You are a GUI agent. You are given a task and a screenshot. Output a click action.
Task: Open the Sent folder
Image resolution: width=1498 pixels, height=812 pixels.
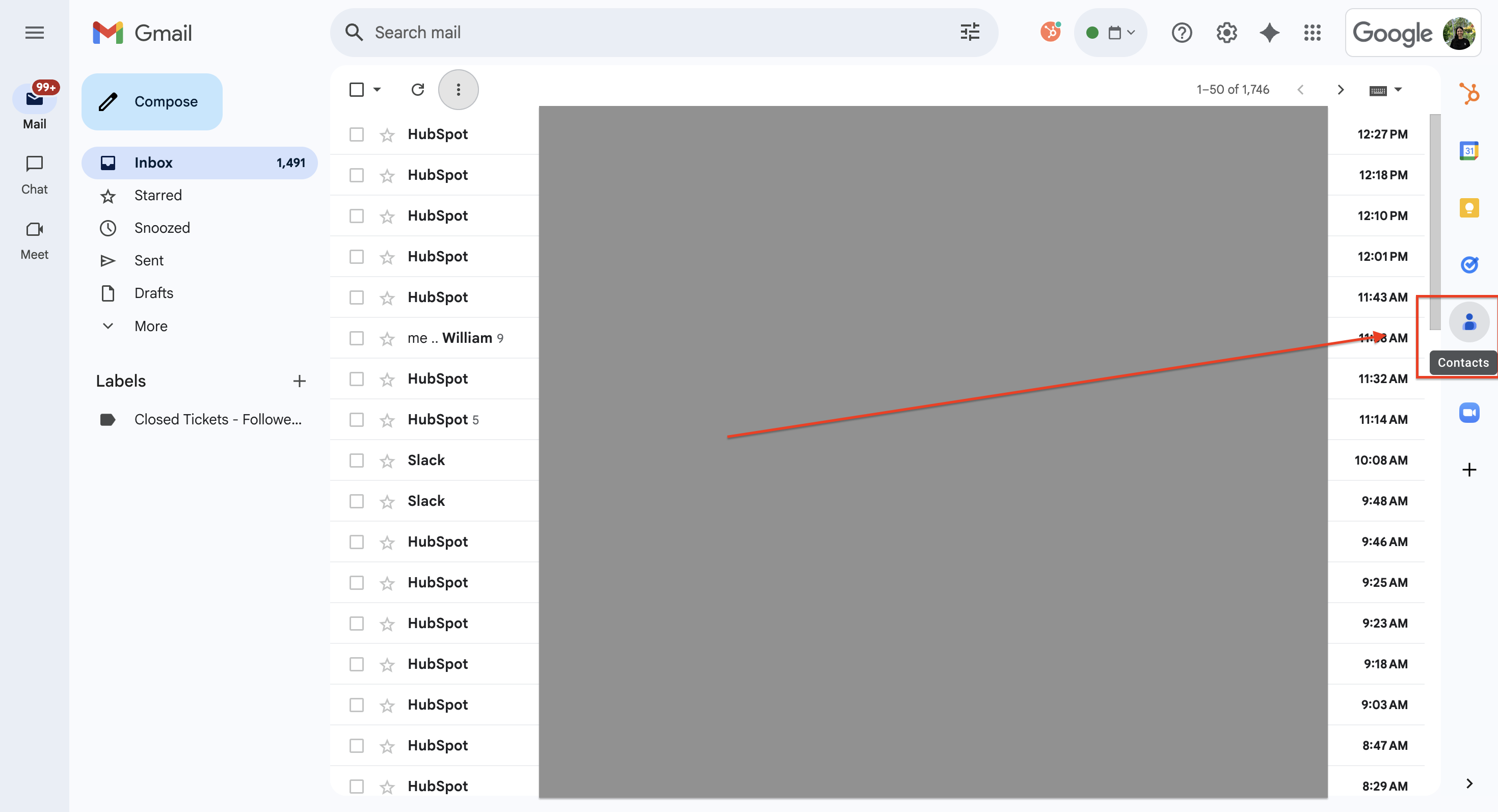coord(199,260)
